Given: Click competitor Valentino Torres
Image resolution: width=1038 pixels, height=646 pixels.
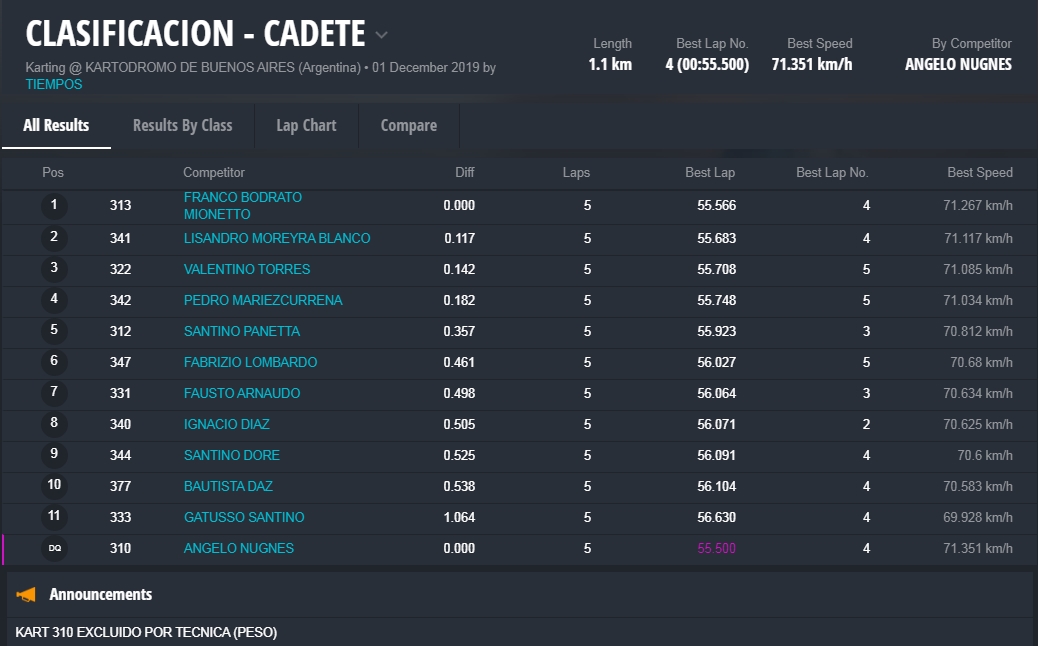Looking at the screenshot, I should point(247,269).
